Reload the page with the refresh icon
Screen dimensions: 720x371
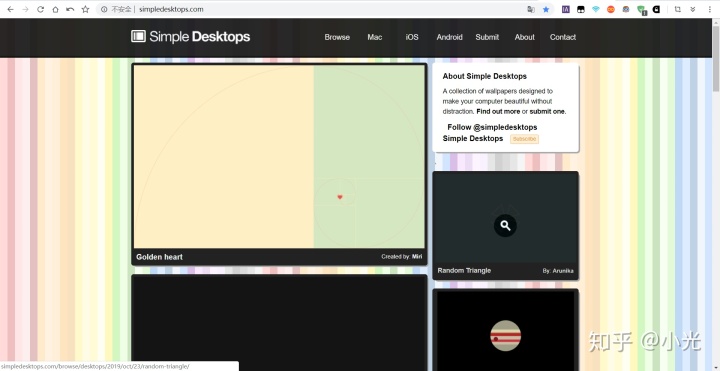(40, 9)
